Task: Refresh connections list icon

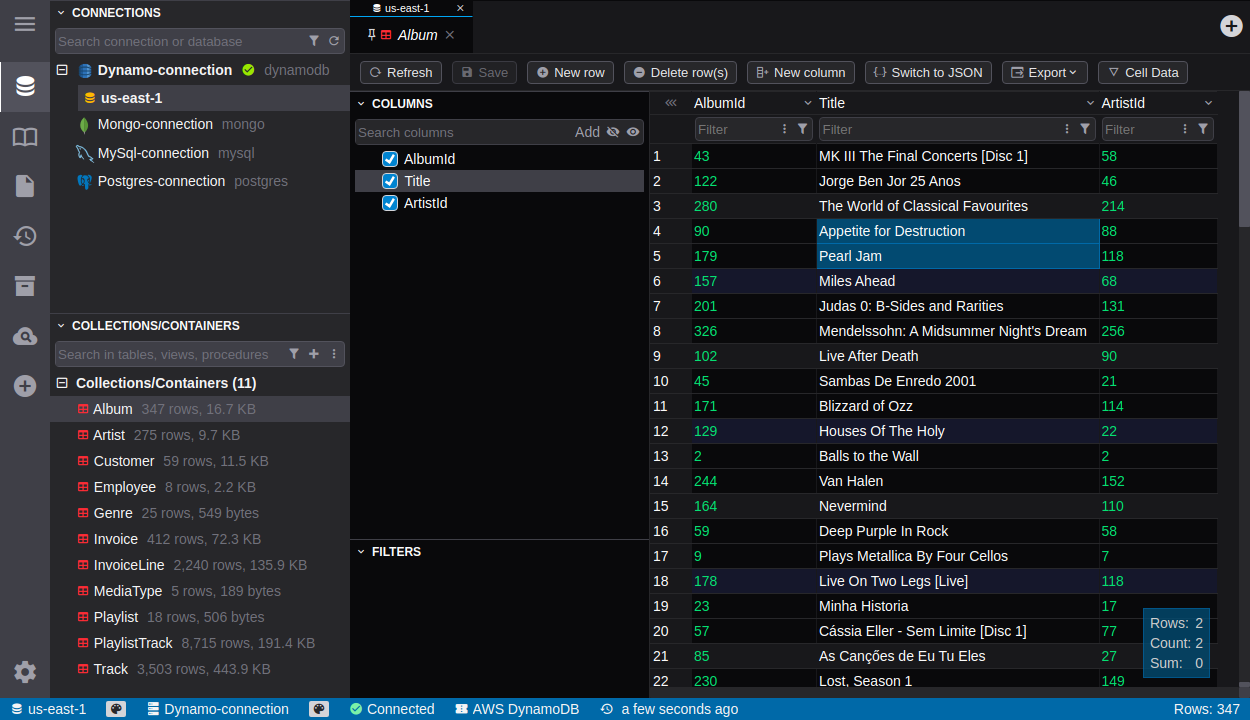Action: [x=334, y=41]
